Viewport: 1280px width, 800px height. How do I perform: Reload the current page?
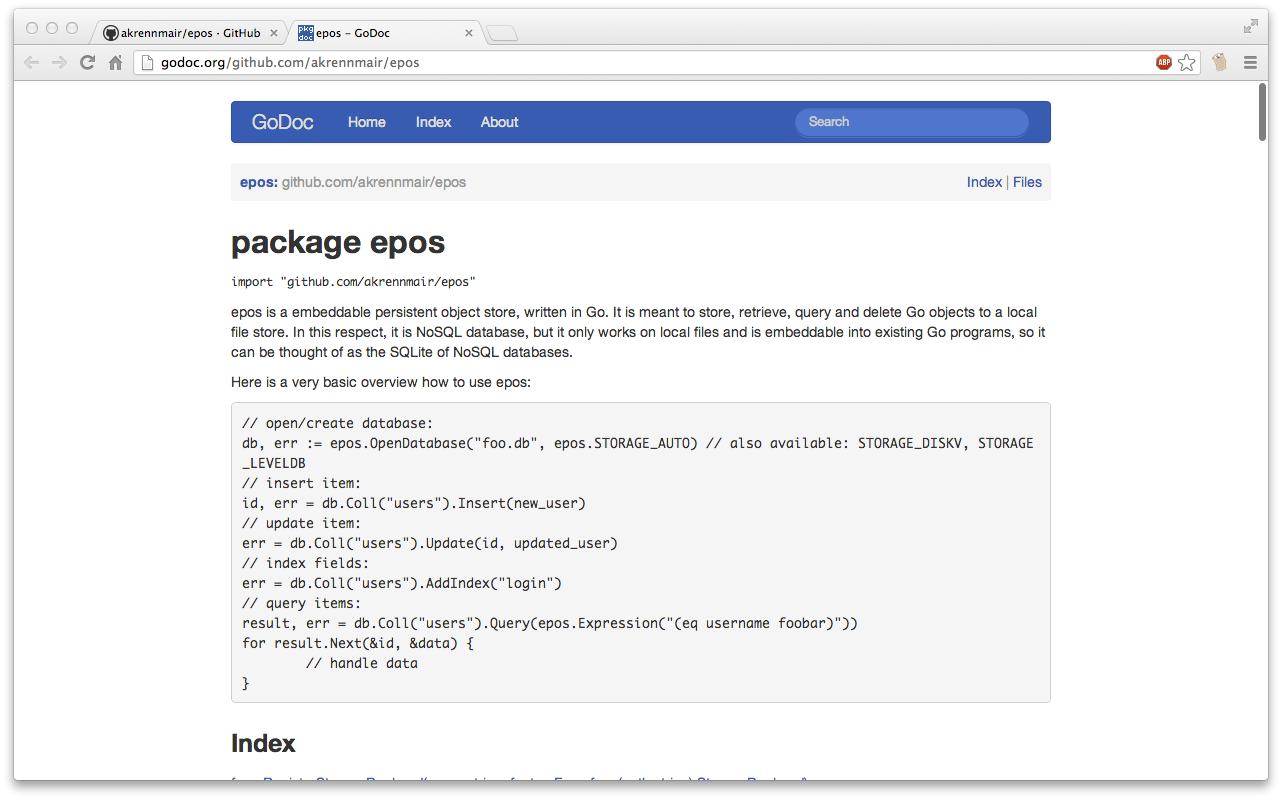tap(87, 63)
